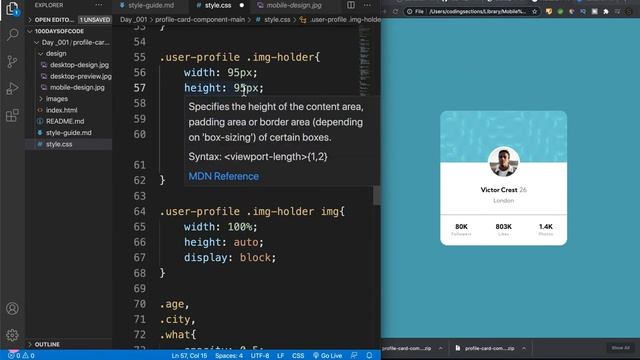Click the yellow browser extension icon

coord(549,11)
